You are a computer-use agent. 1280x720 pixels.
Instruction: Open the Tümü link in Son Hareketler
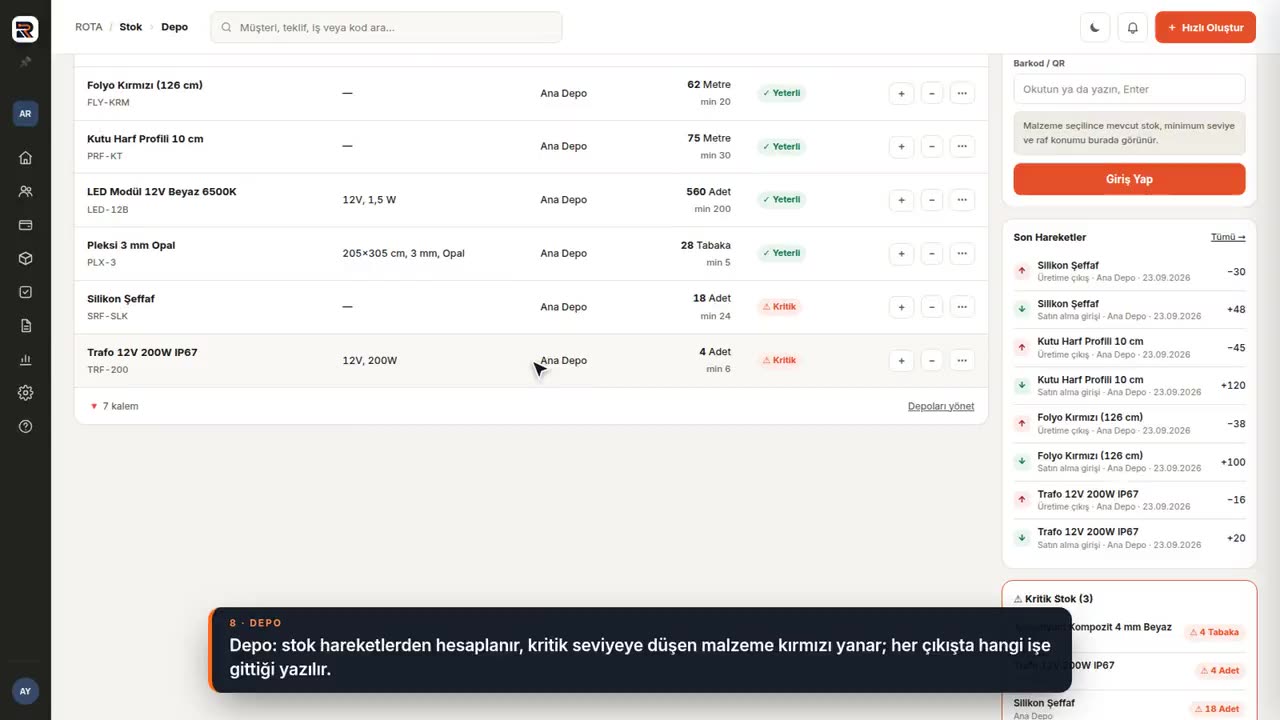pyautogui.click(x=1228, y=237)
